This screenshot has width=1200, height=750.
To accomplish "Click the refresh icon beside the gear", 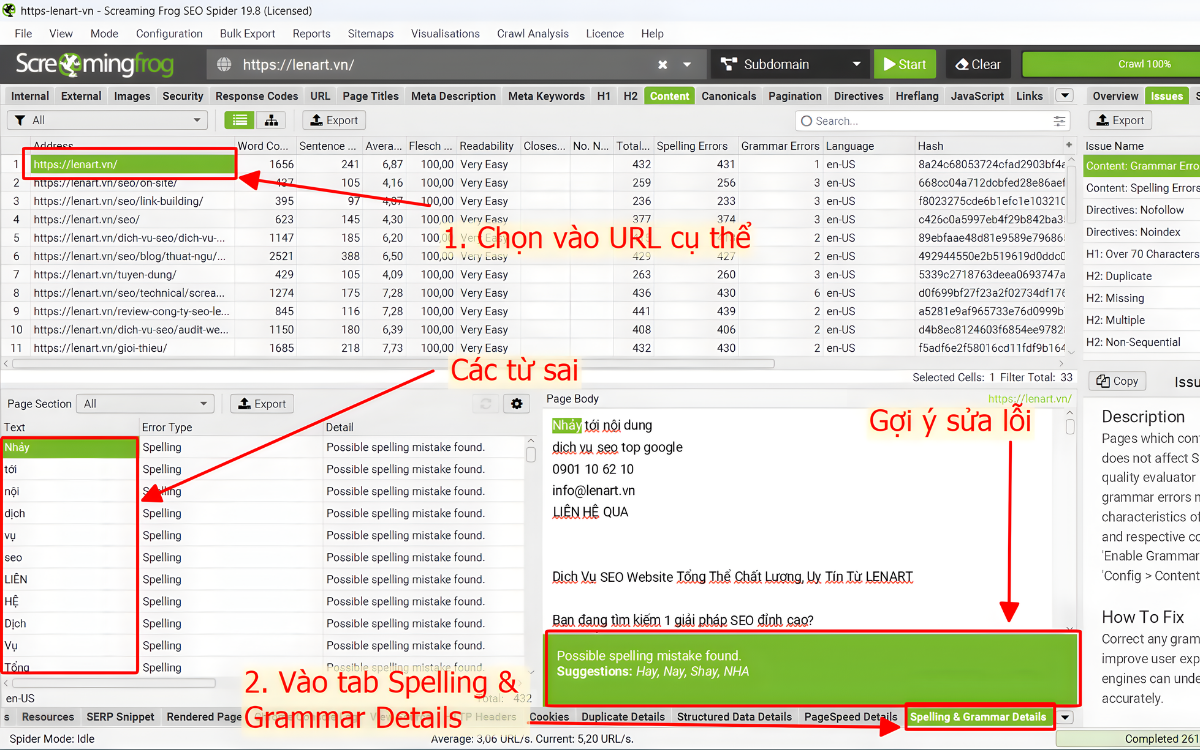I will [x=487, y=404].
